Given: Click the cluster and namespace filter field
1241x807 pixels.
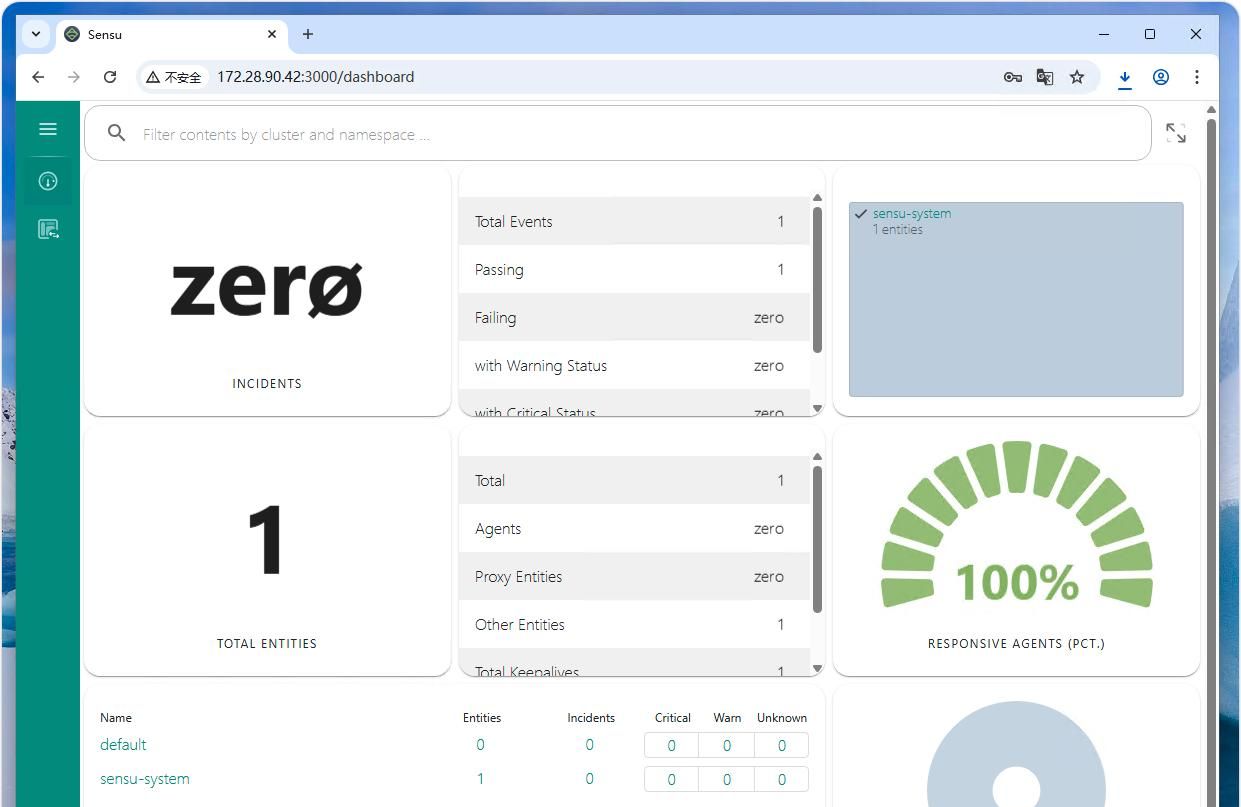Looking at the screenshot, I should [618, 133].
